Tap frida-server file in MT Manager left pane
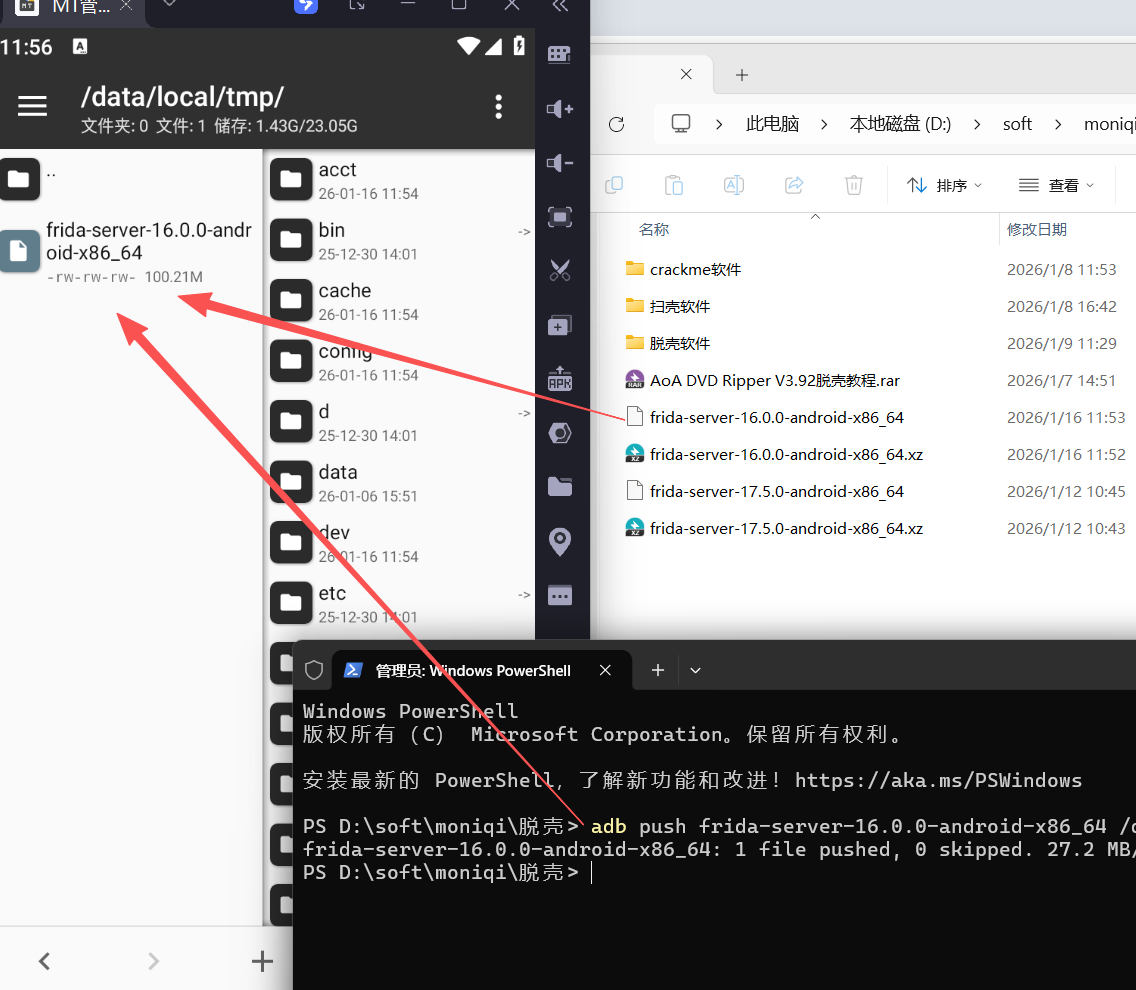 pyautogui.click(x=130, y=251)
